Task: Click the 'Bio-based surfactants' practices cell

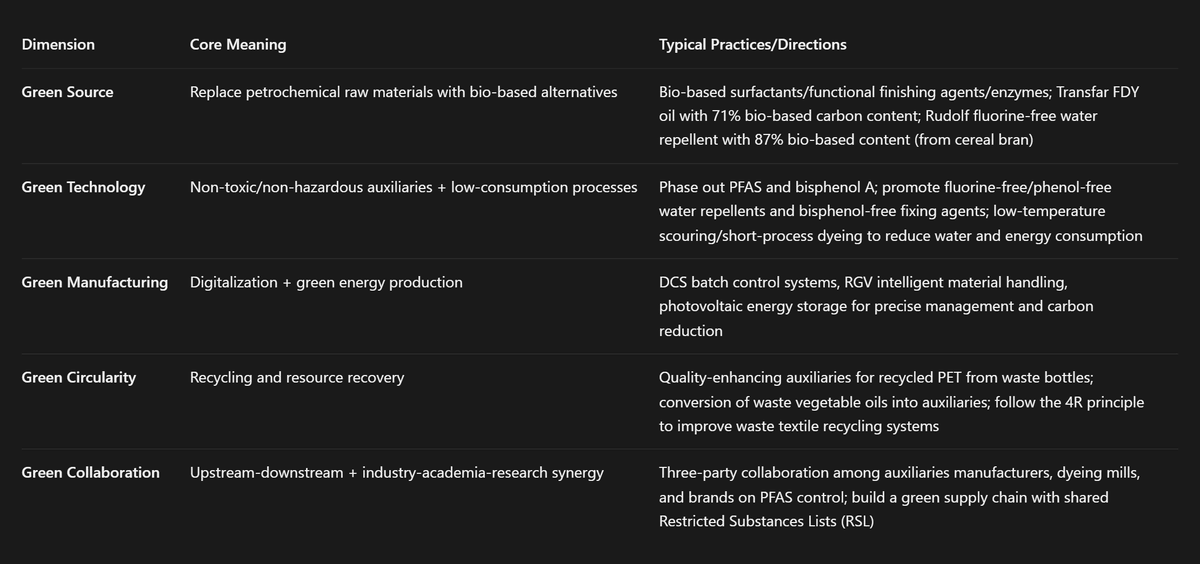Action: point(899,116)
